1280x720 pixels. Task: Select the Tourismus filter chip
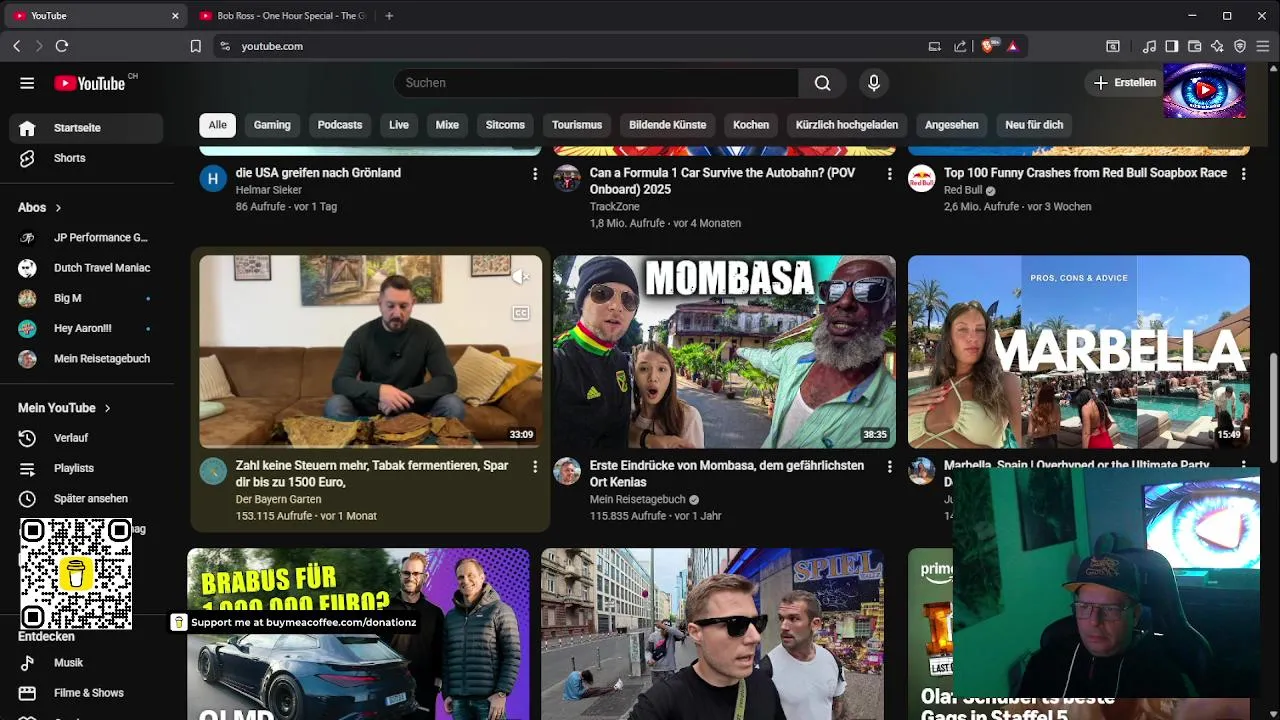coord(577,125)
